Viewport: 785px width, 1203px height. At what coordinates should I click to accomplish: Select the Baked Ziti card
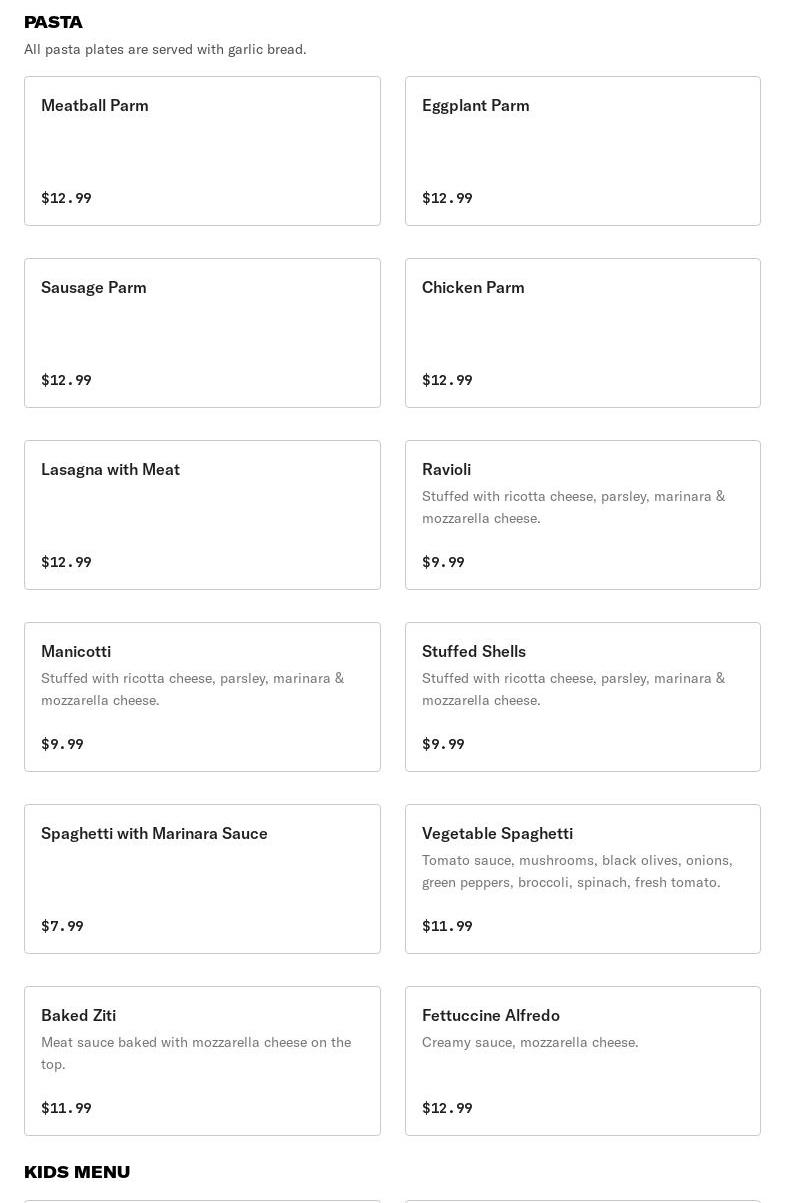click(x=202, y=1061)
